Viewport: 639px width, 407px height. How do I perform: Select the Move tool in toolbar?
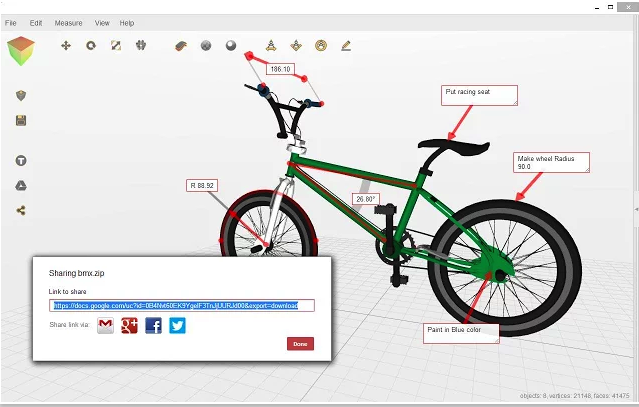point(66,46)
